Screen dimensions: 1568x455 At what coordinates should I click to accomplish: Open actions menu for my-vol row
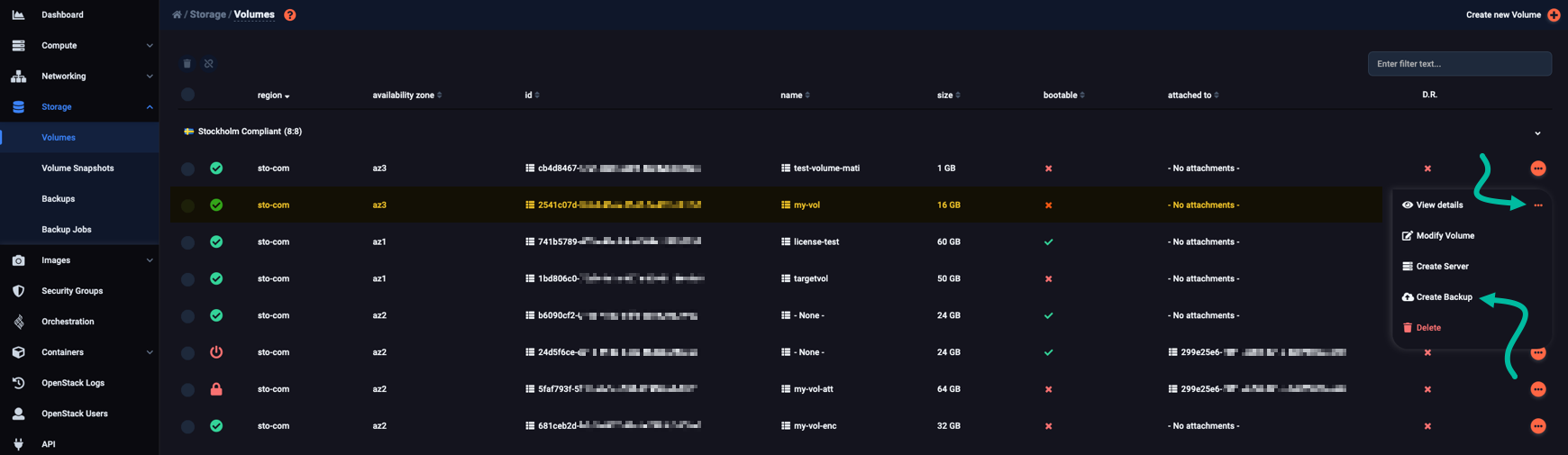(1538, 205)
